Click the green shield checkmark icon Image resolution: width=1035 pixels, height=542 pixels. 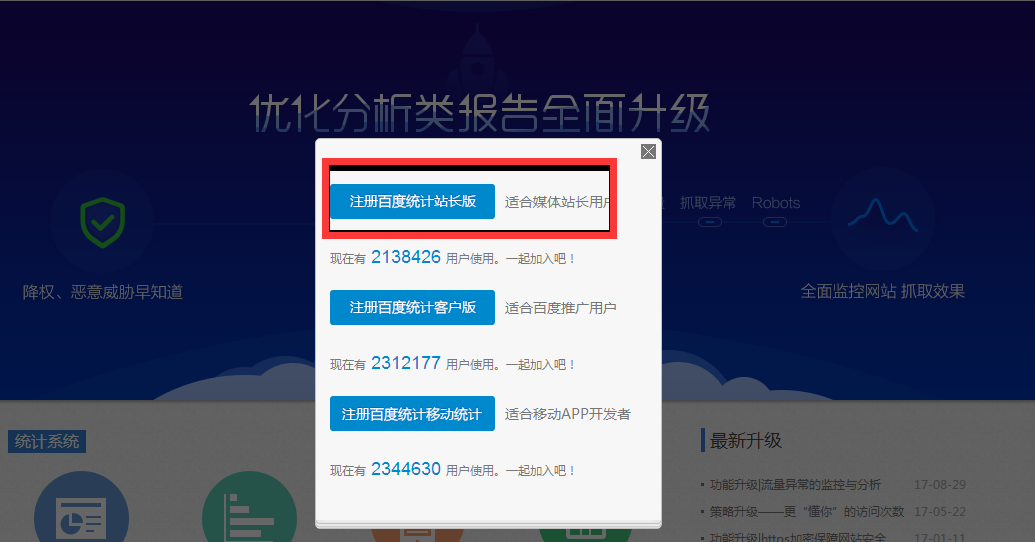[x=103, y=223]
